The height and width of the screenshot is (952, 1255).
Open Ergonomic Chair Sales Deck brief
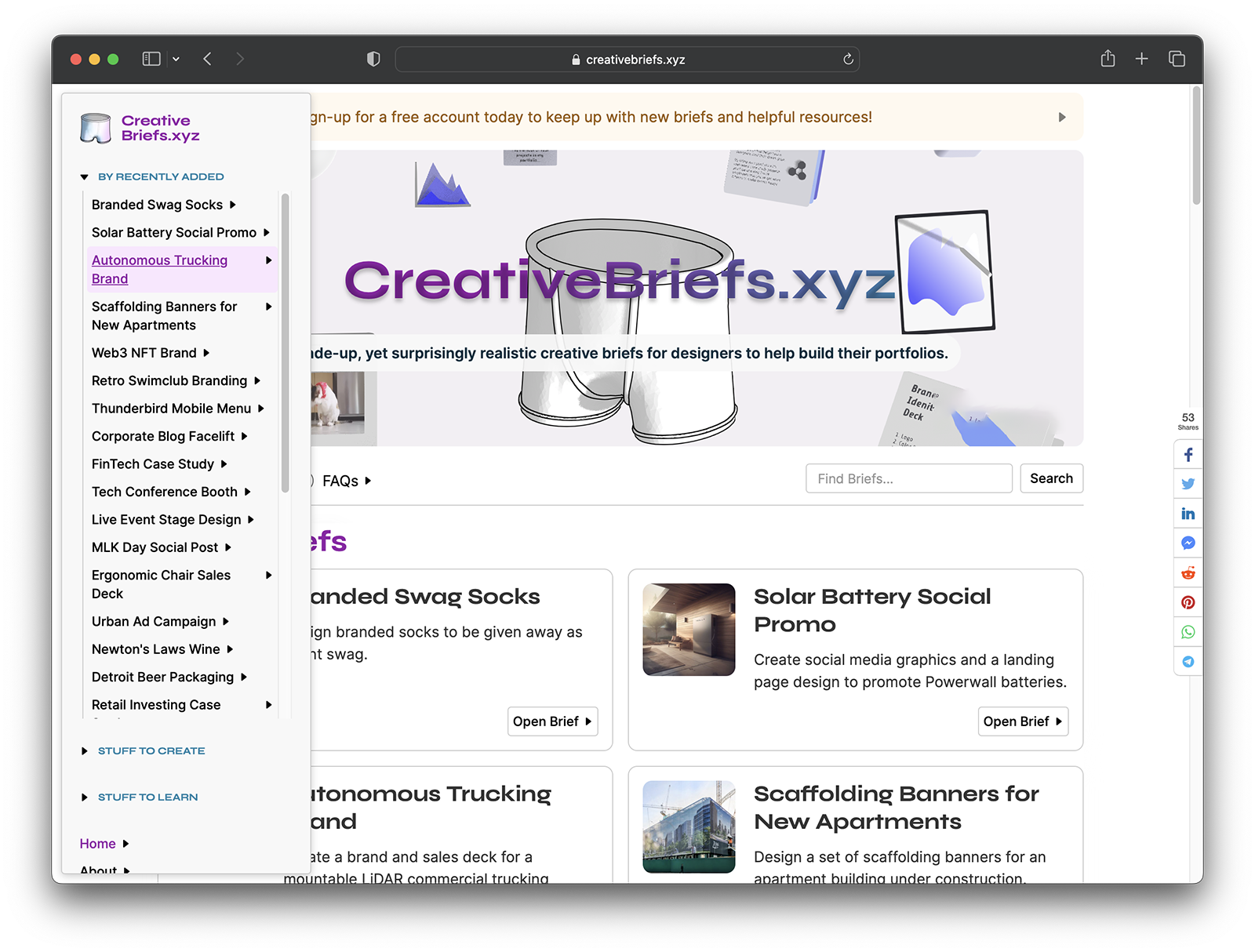point(181,584)
